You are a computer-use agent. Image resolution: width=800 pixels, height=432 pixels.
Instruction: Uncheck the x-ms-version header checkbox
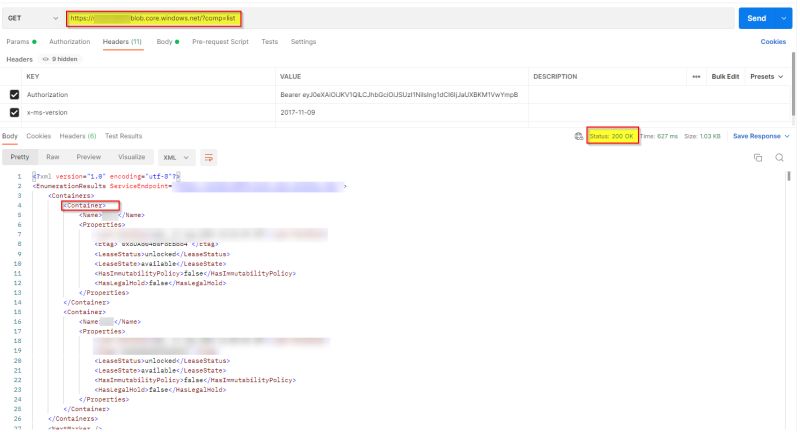[x=14, y=112]
